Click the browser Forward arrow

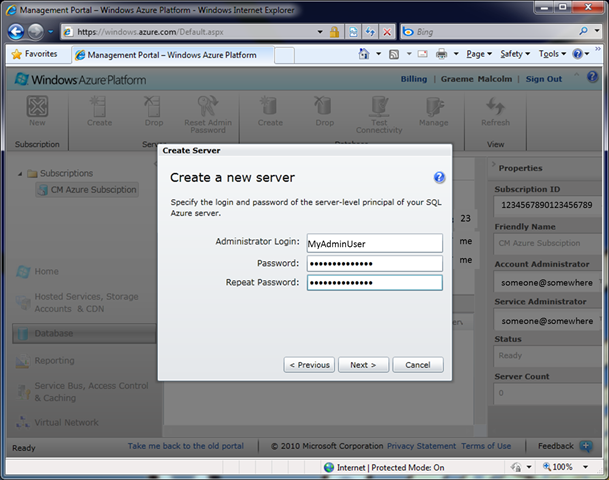[x=36, y=32]
